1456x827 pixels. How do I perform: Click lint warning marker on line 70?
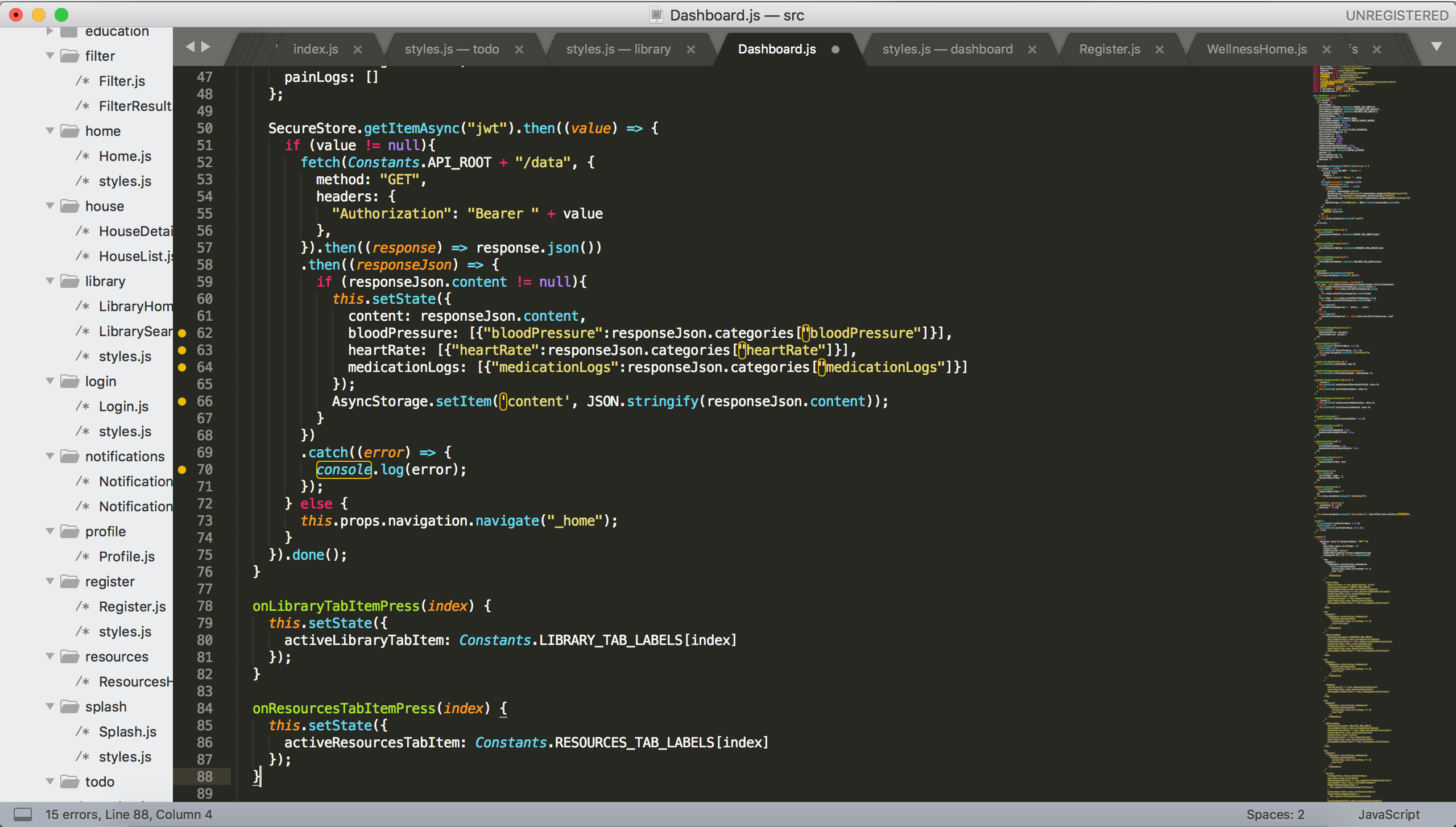coord(182,469)
